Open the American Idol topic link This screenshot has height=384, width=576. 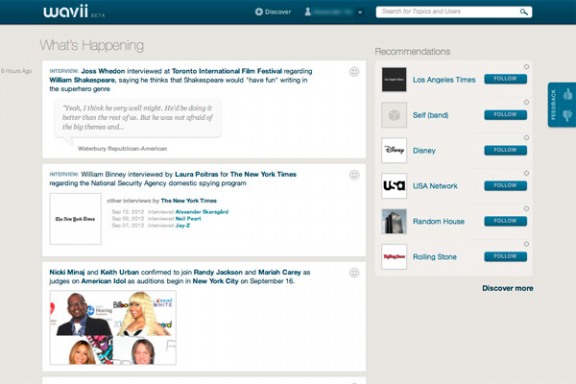(103, 281)
